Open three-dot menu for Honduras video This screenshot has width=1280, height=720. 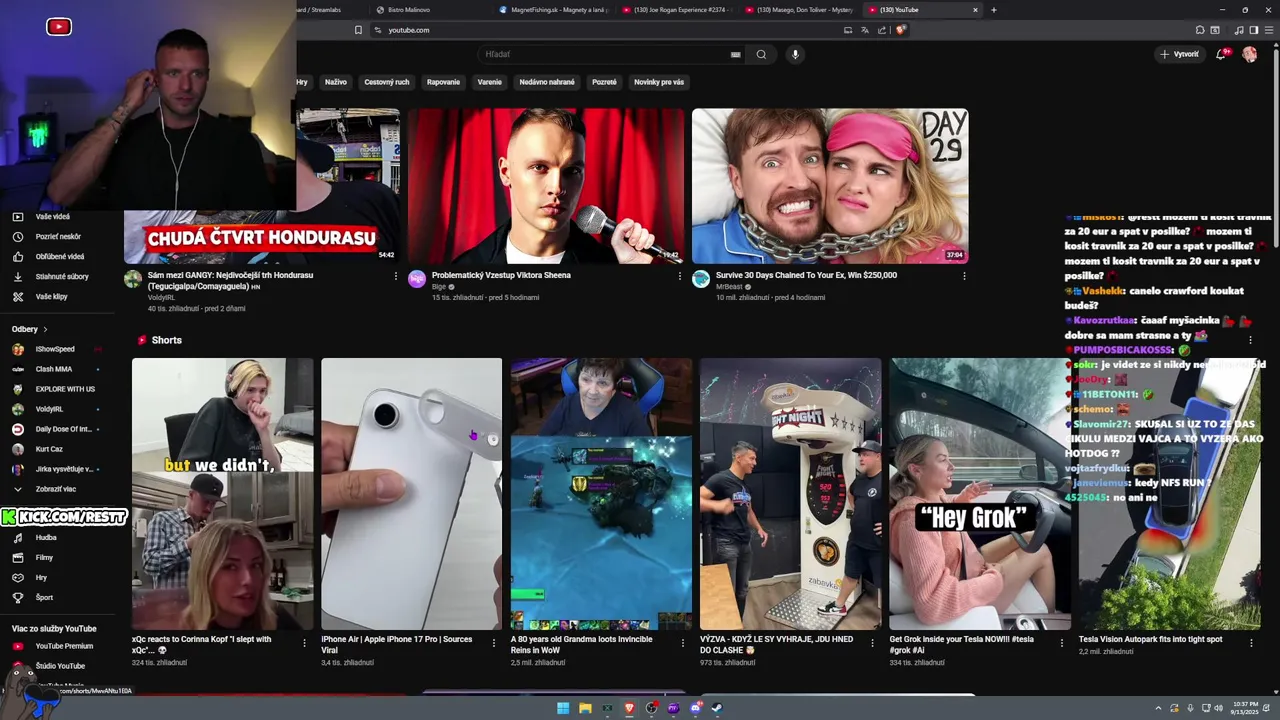point(396,276)
